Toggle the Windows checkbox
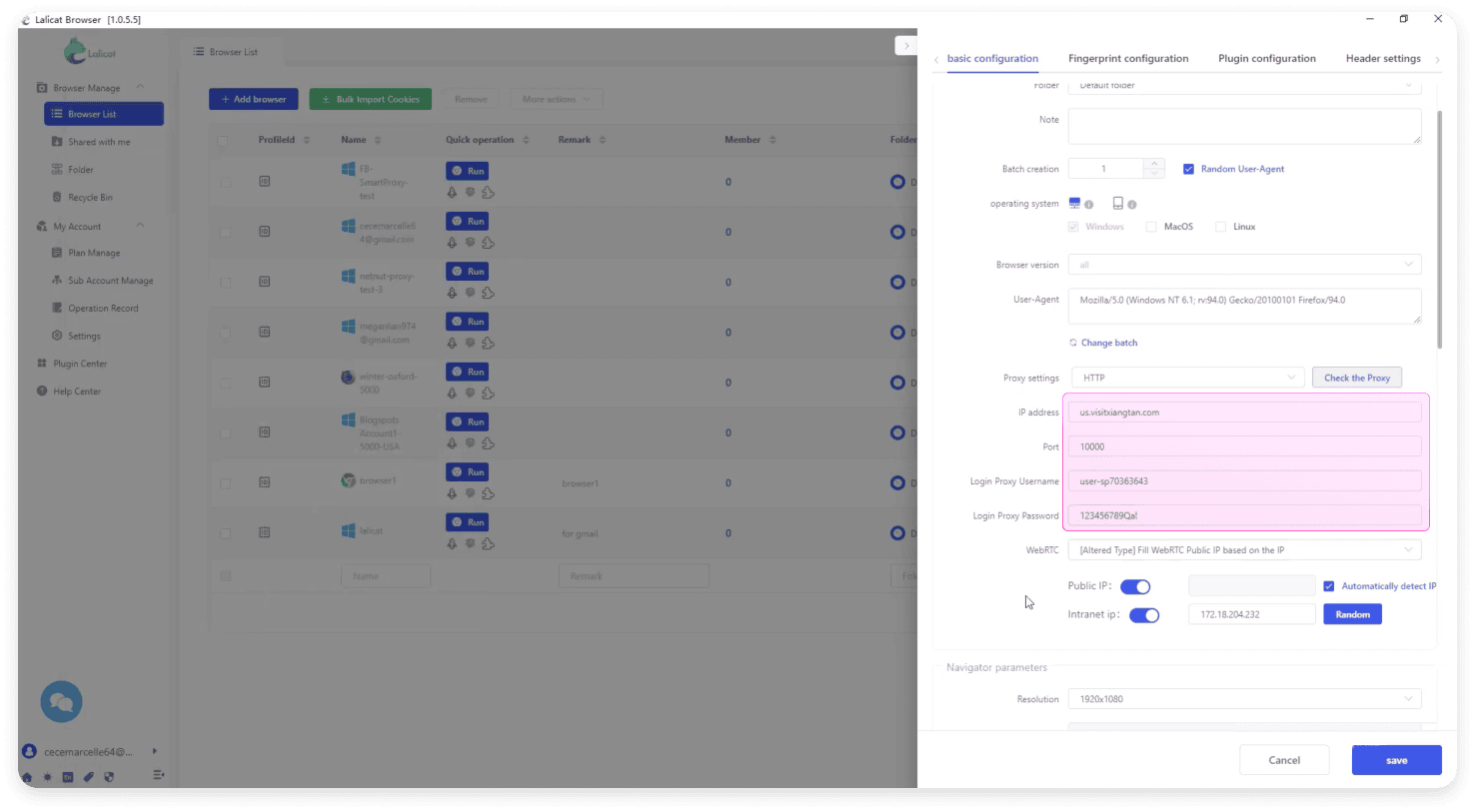Screen dimensions: 1475x812 tap(1073, 227)
